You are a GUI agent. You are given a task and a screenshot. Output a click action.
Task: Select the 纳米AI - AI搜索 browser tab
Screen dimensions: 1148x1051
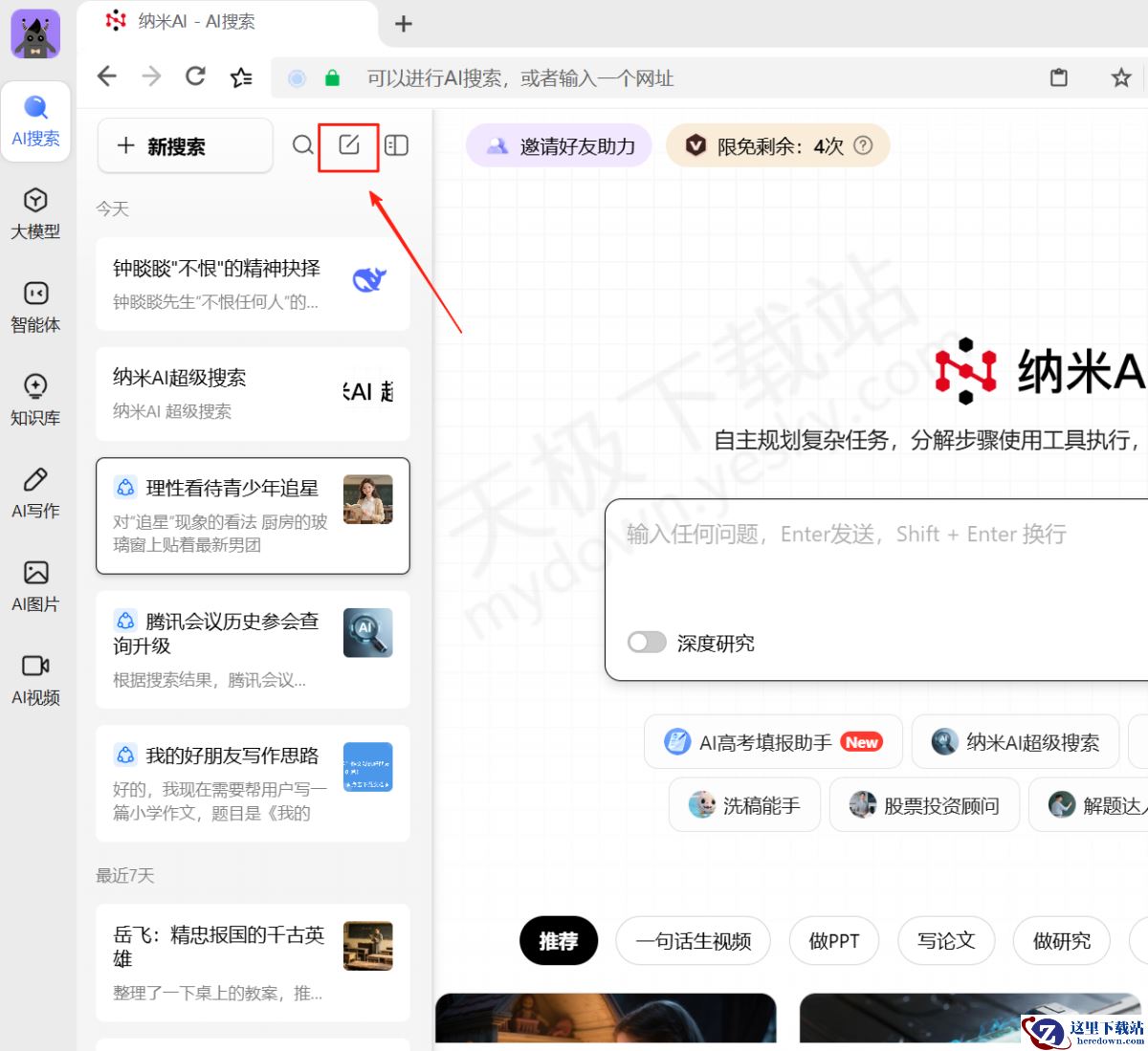pos(227,21)
